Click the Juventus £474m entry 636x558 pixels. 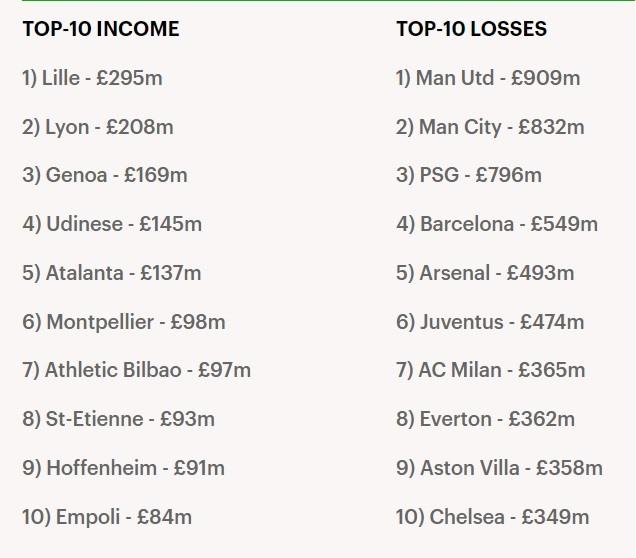(x=489, y=322)
